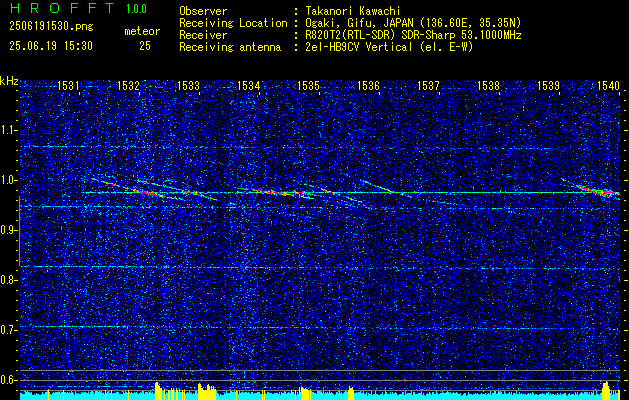Click the Observer field label
The height and width of the screenshot is (400, 629).
point(203,11)
